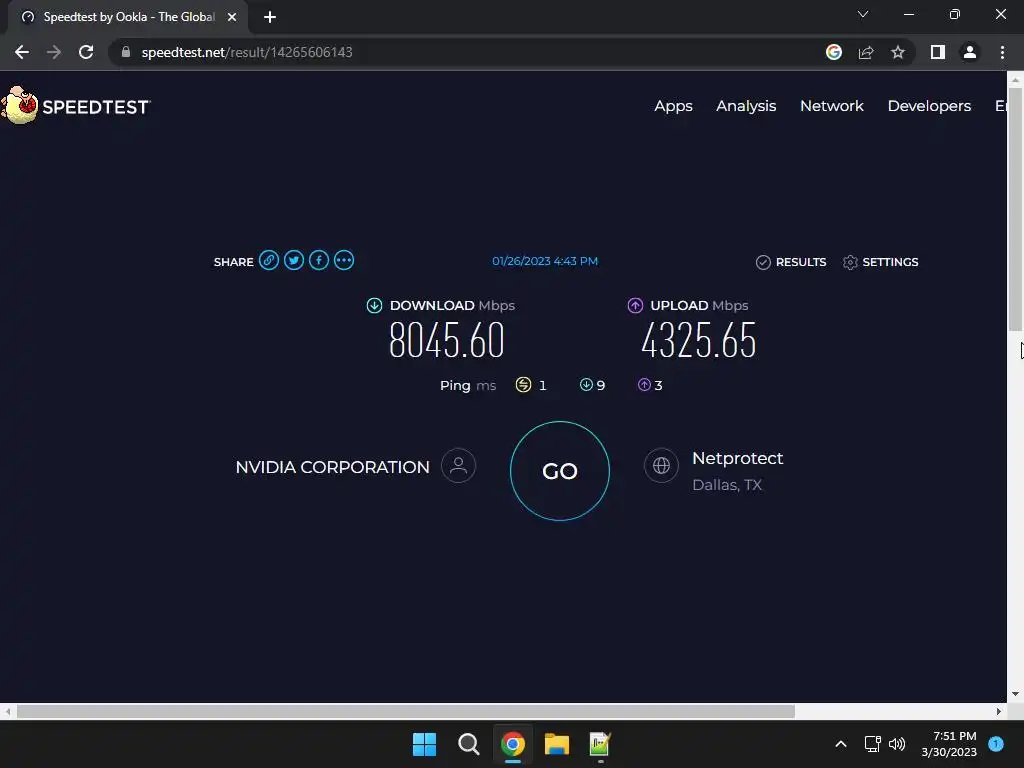The image size is (1024, 768).
Task: Click the horizontal scrollbar thumb
Action: pyautogui.click(x=406, y=711)
